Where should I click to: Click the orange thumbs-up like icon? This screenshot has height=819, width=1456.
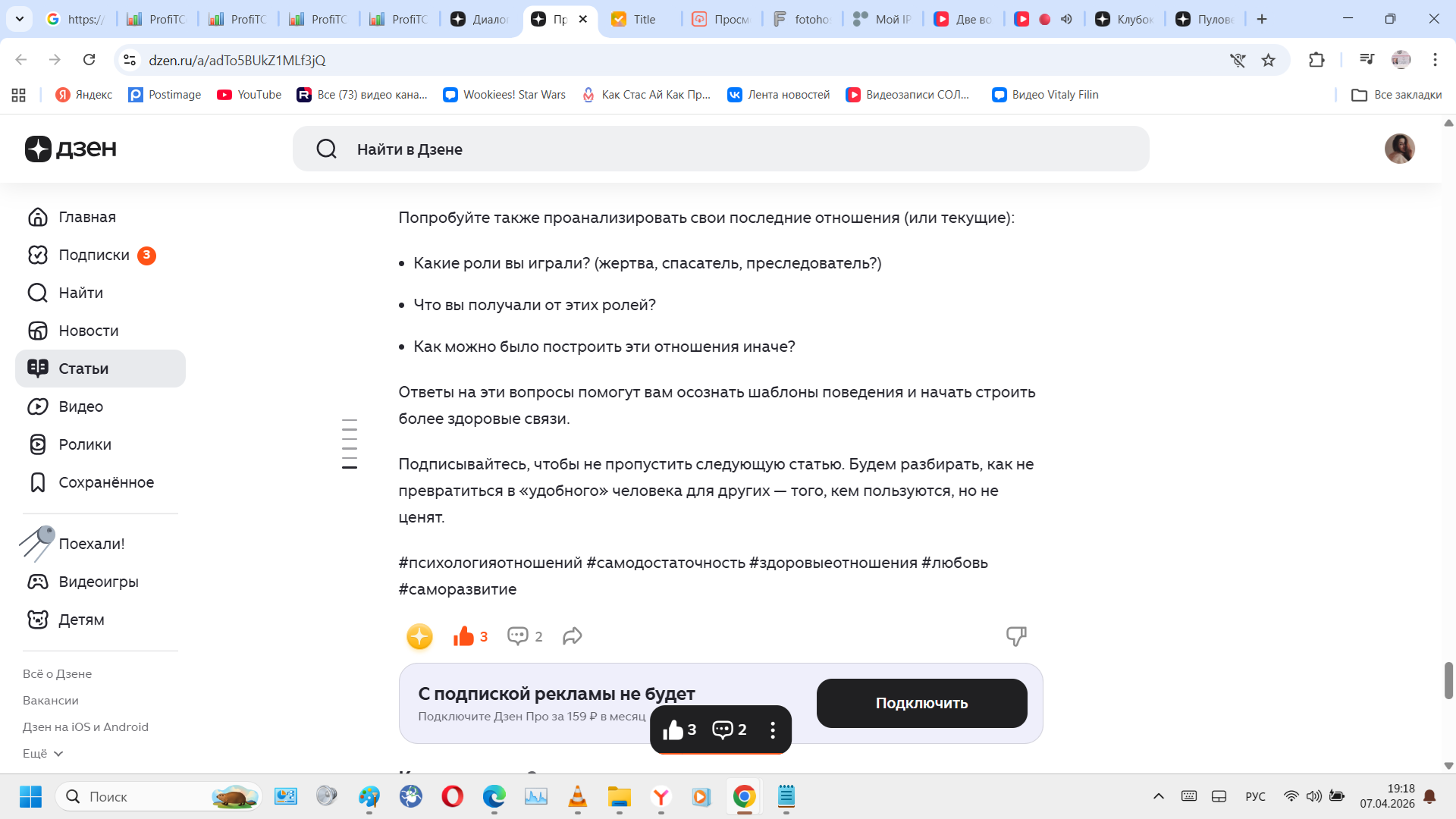coord(463,636)
